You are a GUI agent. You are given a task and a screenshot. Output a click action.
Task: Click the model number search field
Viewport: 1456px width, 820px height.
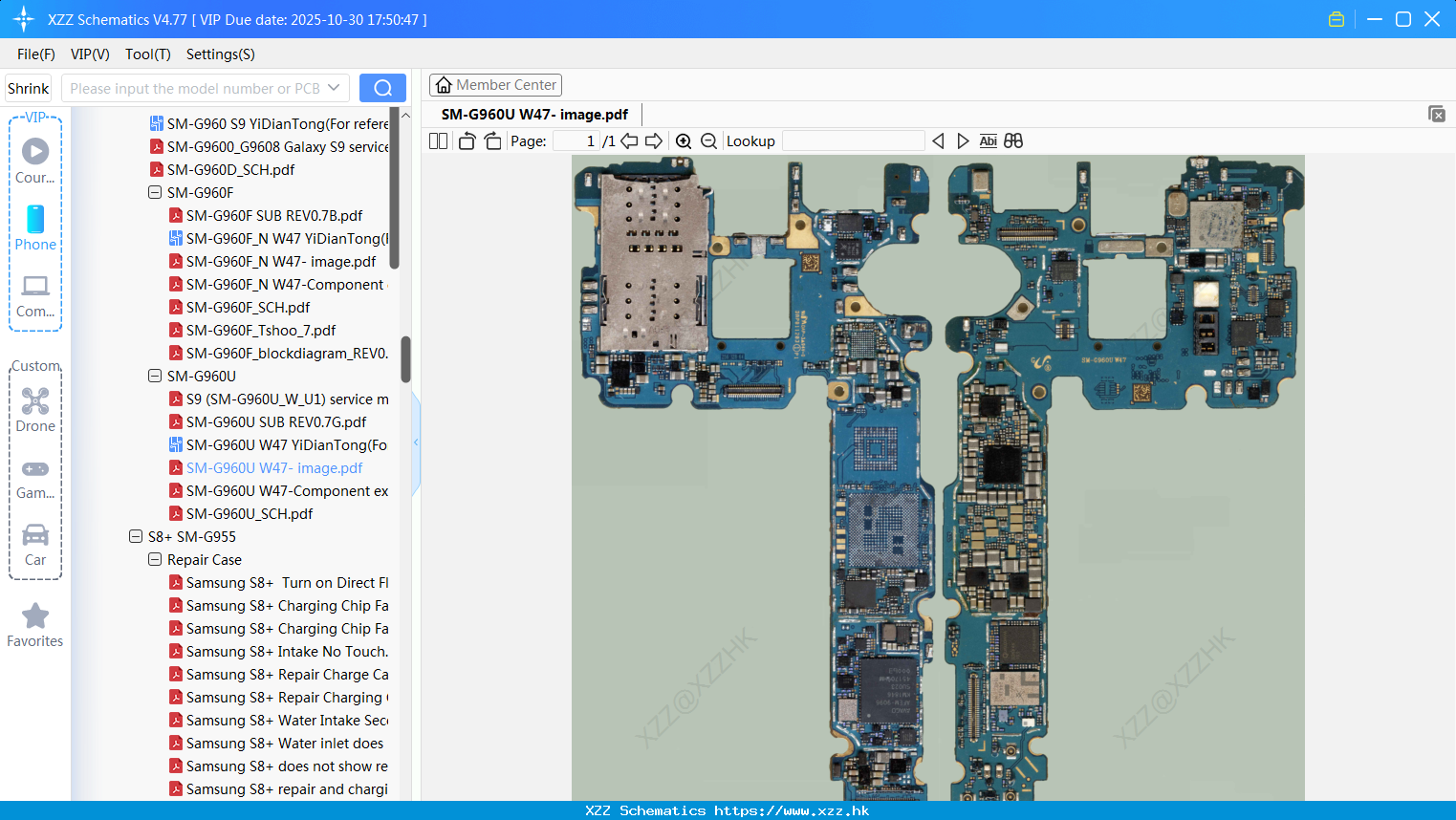click(x=195, y=88)
